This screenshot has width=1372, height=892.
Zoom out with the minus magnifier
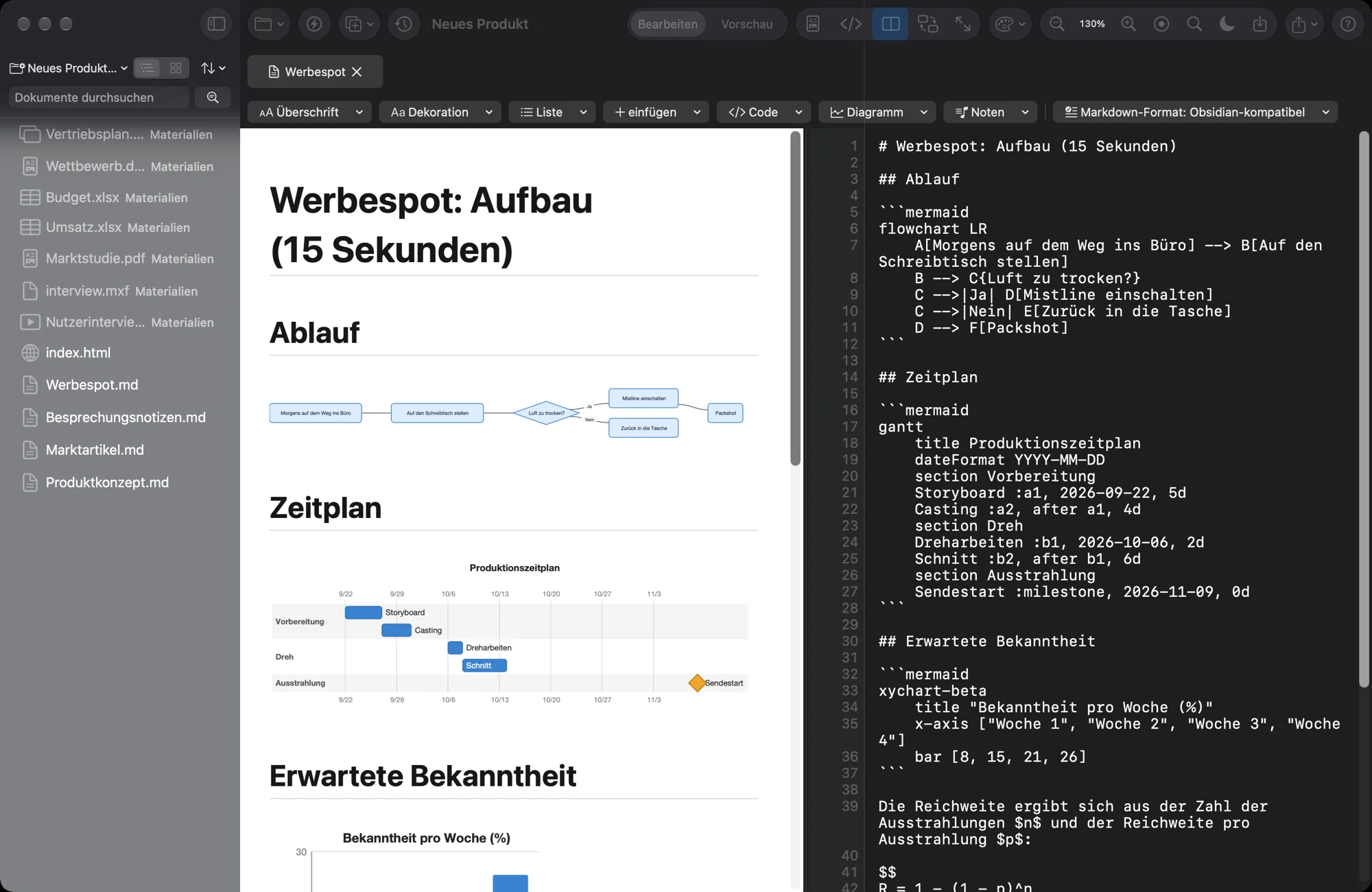click(x=1057, y=24)
